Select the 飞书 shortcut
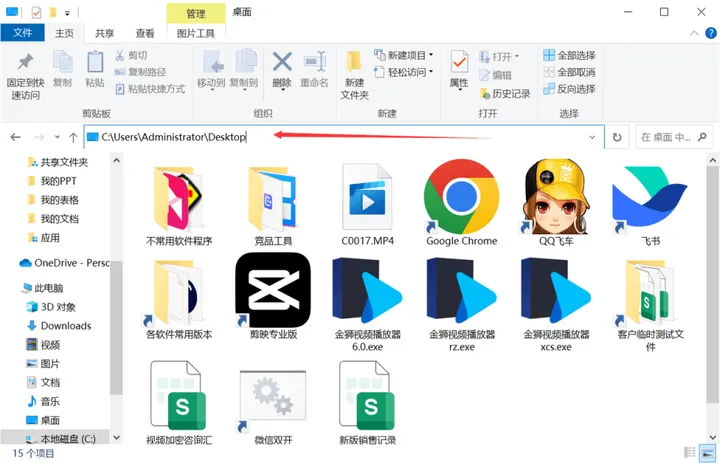The image size is (720, 463). (650, 205)
